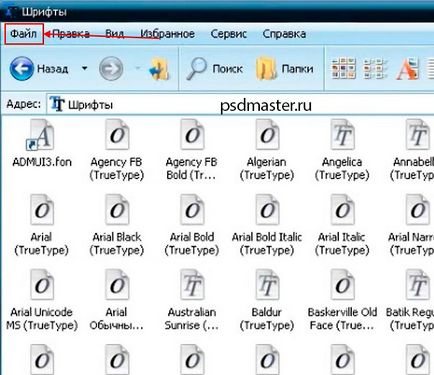Open the Сервис menu

point(229,34)
